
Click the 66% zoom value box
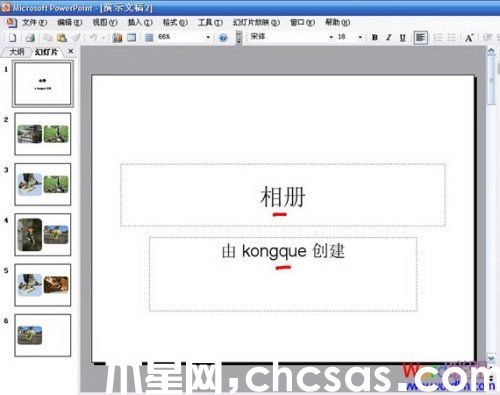tap(180, 37)
